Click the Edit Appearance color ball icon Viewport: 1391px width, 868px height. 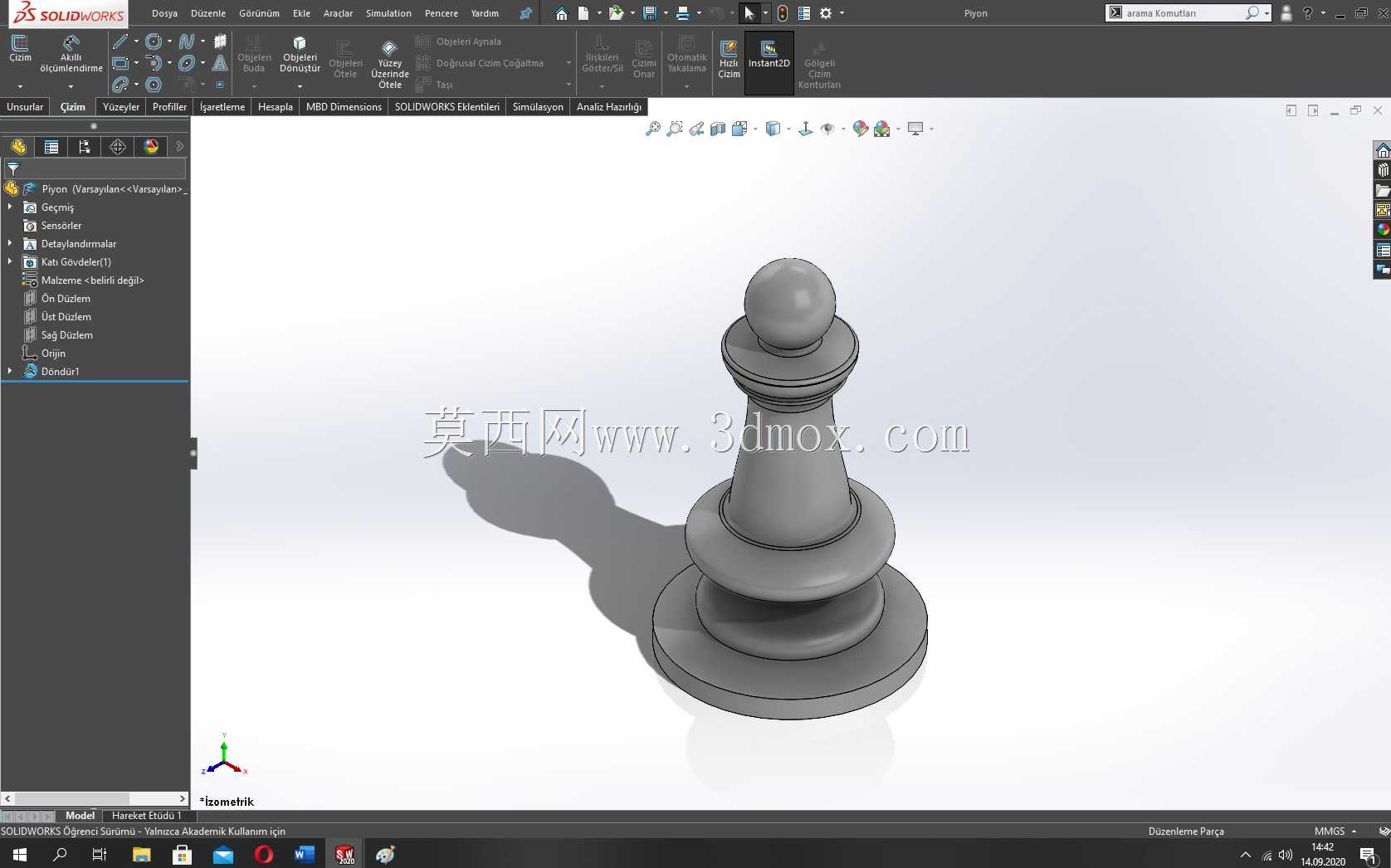[x=861, y=129]
